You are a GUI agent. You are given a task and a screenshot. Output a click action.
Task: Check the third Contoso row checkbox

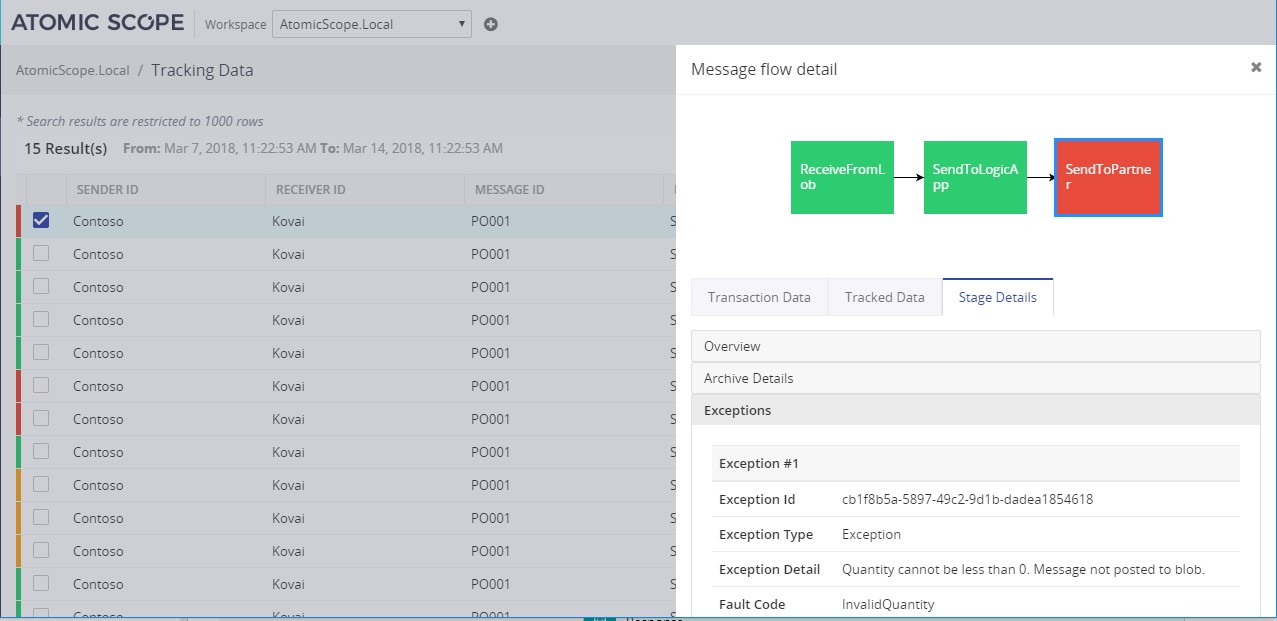[41, 287]
